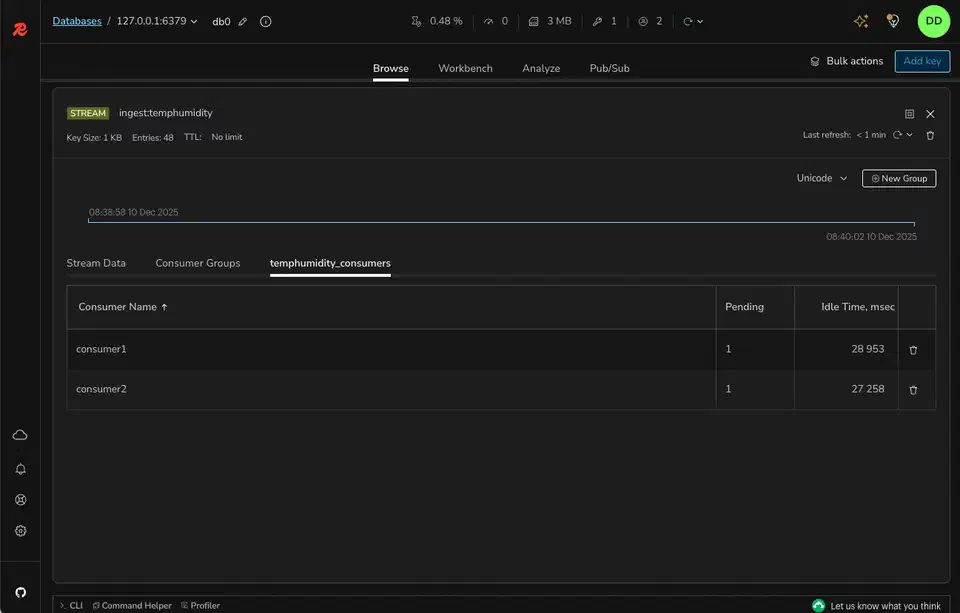Image resolution: width=960 pixels, height=613 pixels.
Task: Expand the auto-refresh dropdown near Last refresh
Action: click(x=908, y=133)
